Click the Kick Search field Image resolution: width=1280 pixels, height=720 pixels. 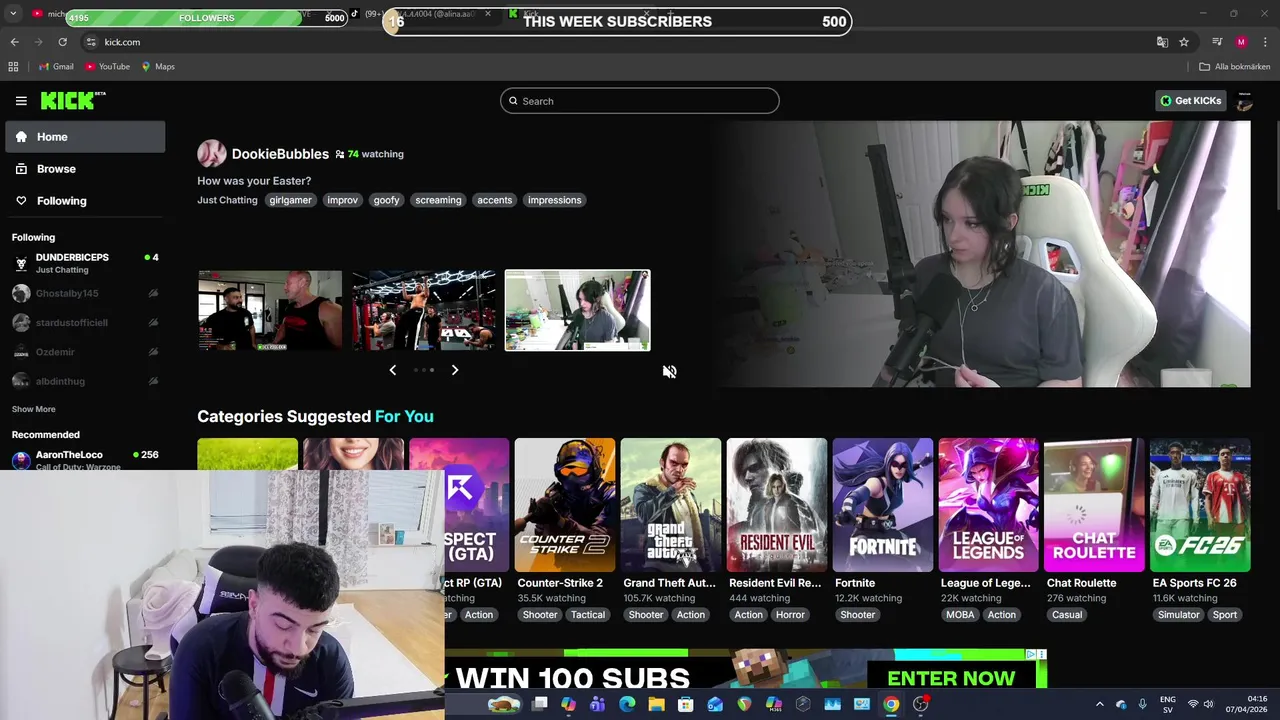(x=640, y=101)
